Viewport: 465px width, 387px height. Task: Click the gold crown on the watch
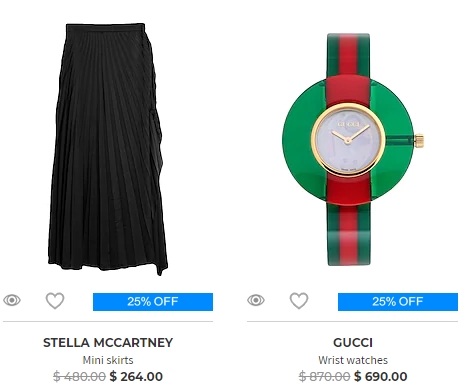click(419, 140)
